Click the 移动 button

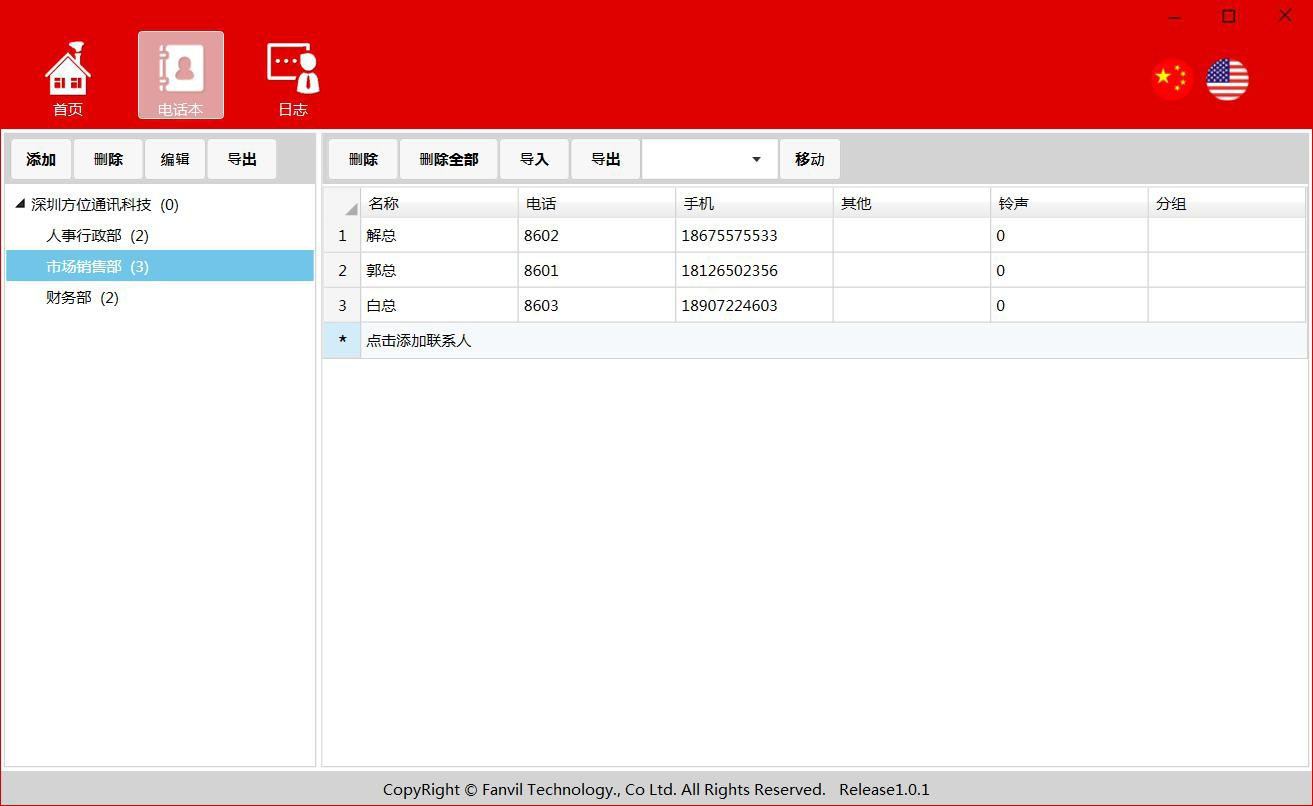point(810,159)
